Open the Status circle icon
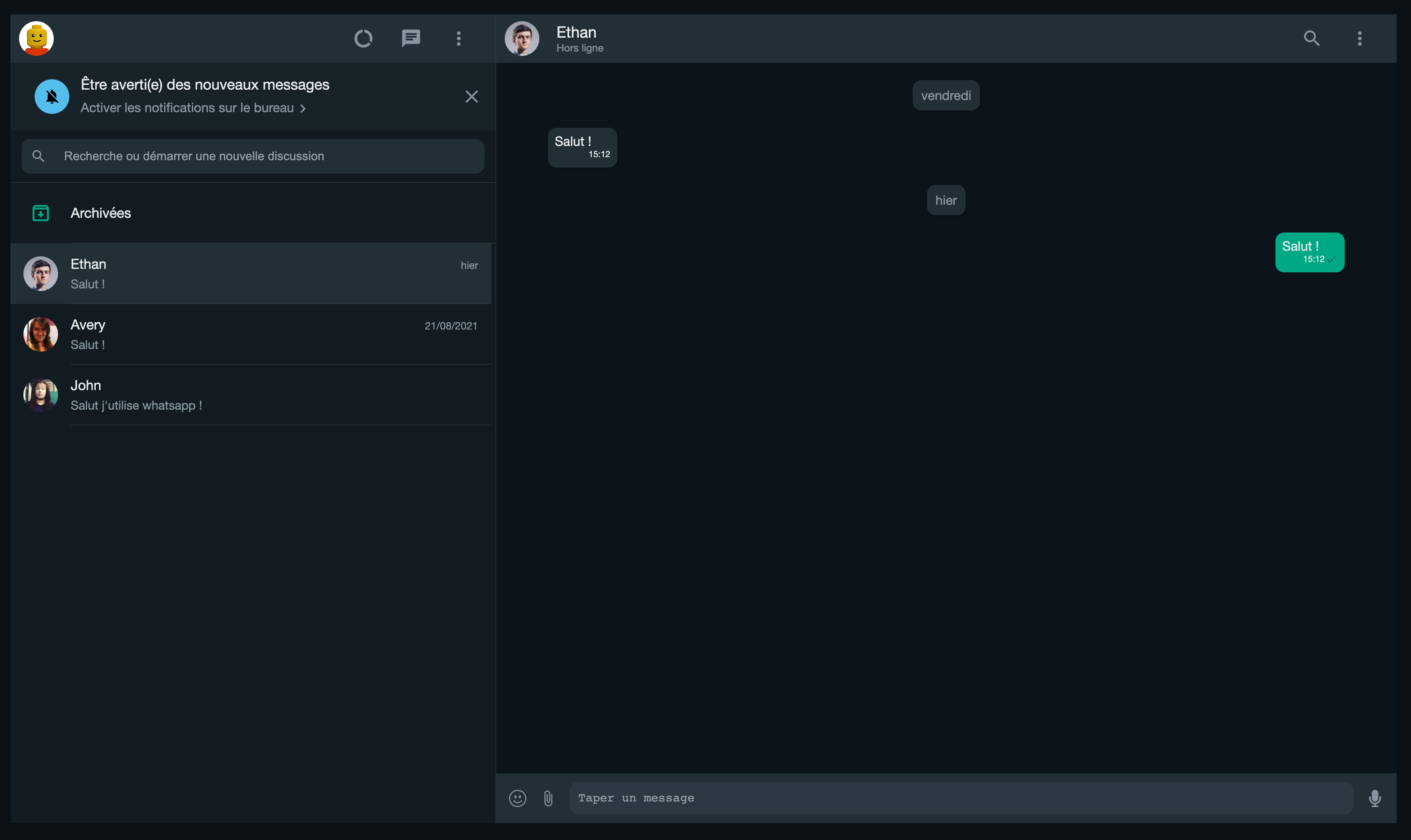Screen dimensions: 1411x840 (x=363, y=39)
